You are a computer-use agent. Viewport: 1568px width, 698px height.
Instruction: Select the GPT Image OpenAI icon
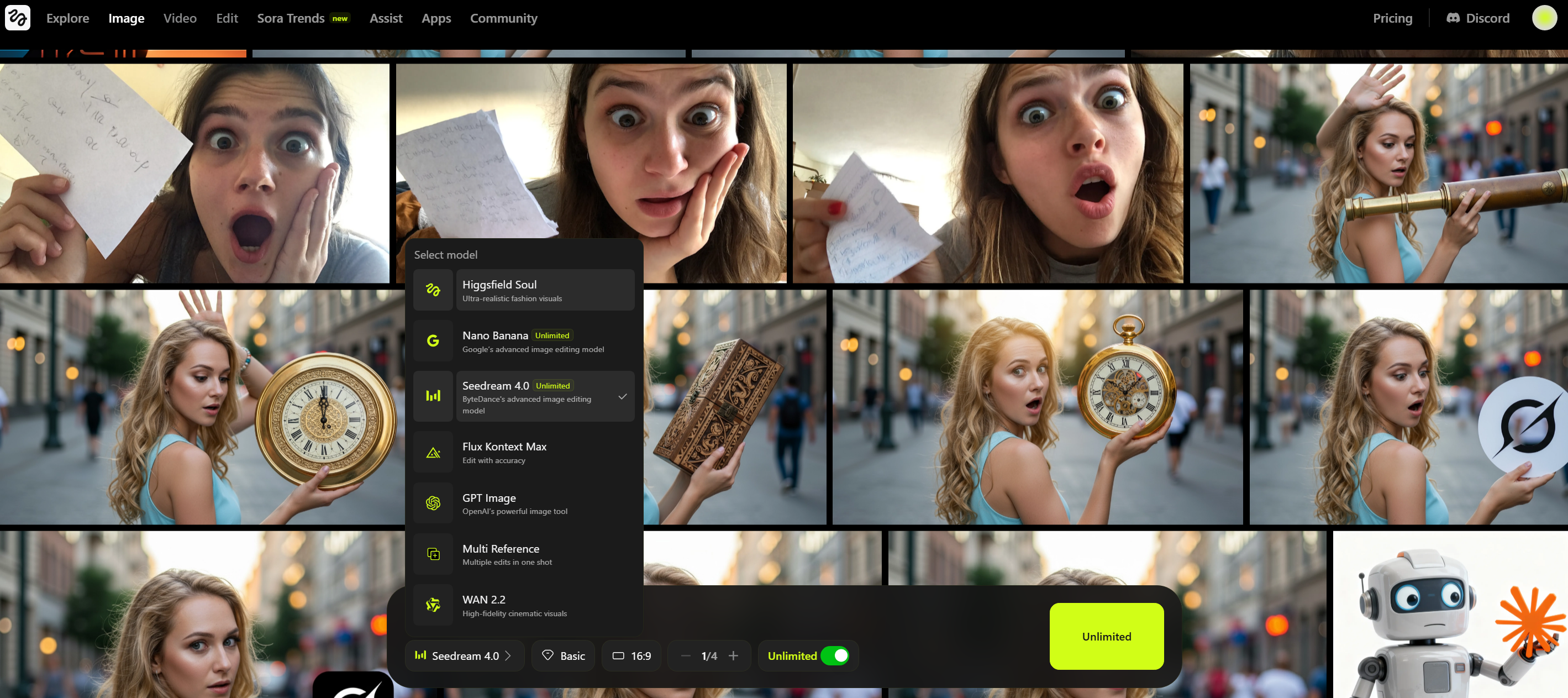pyautogui.click(x=433, y=503)
